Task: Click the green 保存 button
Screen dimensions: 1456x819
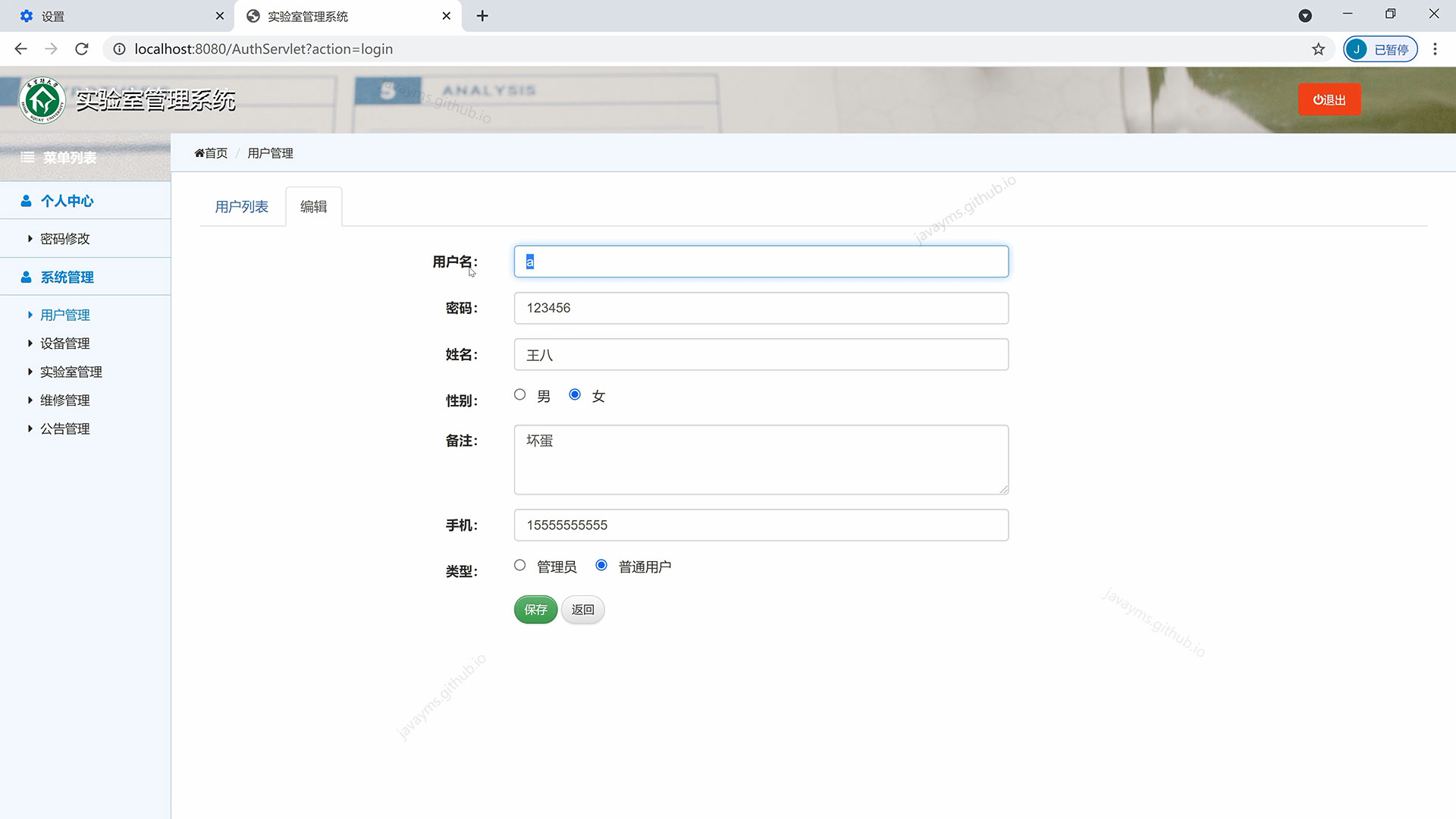Action: 535,610
